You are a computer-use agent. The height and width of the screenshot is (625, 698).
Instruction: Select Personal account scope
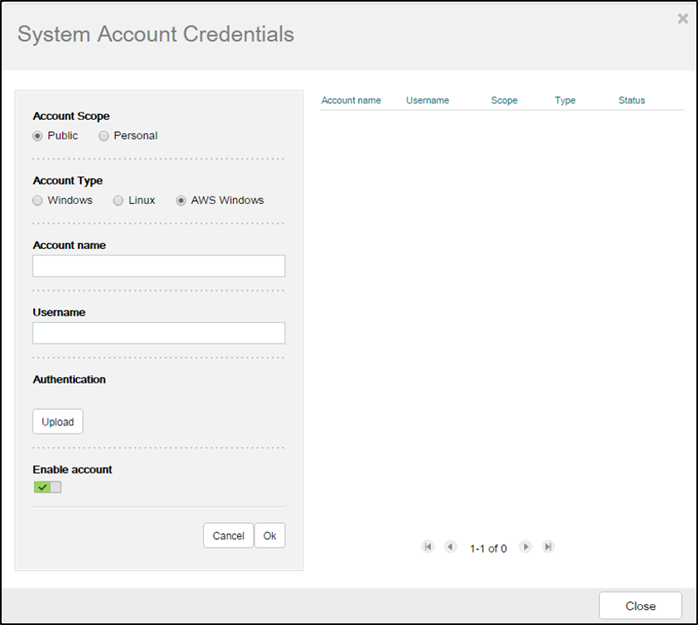point(104,136)
